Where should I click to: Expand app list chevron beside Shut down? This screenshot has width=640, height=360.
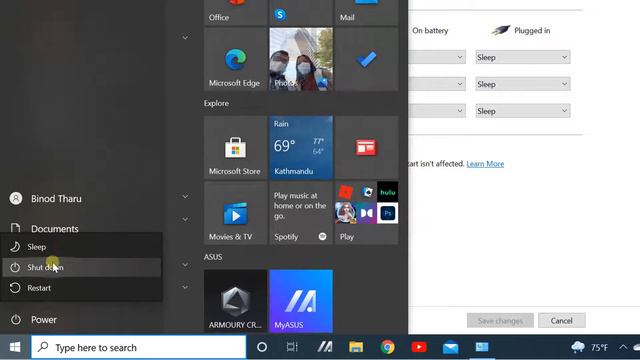click(x=185, y=264)
